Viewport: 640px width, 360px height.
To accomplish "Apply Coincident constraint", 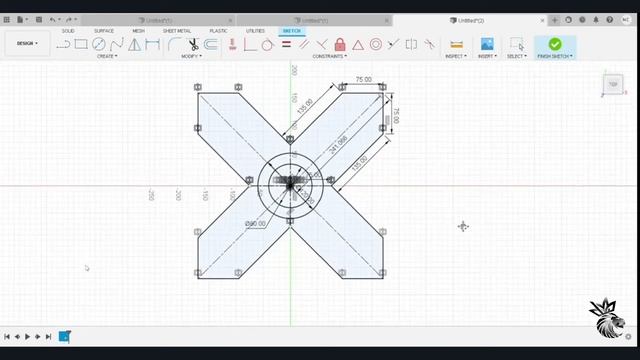I will (x=250, y=44).
